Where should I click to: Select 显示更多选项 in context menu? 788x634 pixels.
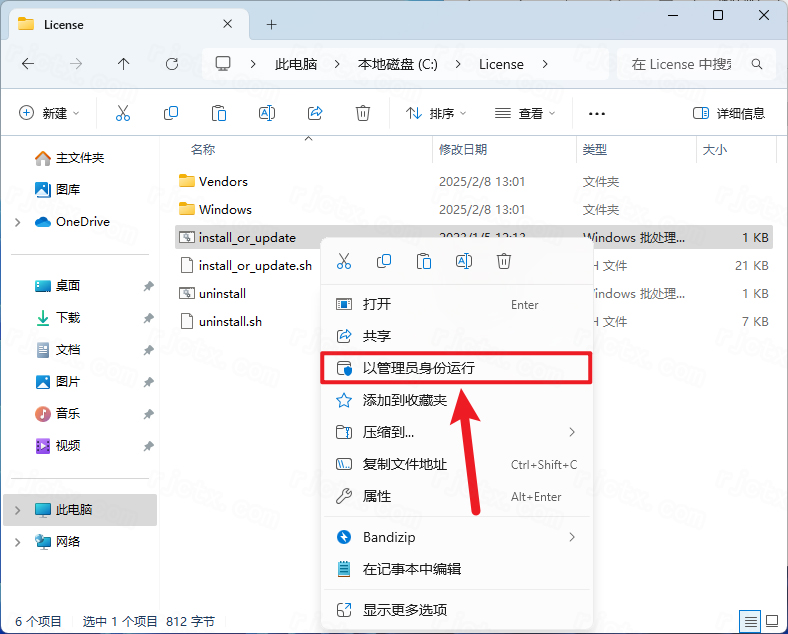pyautogui.click(x=456, y=610)
